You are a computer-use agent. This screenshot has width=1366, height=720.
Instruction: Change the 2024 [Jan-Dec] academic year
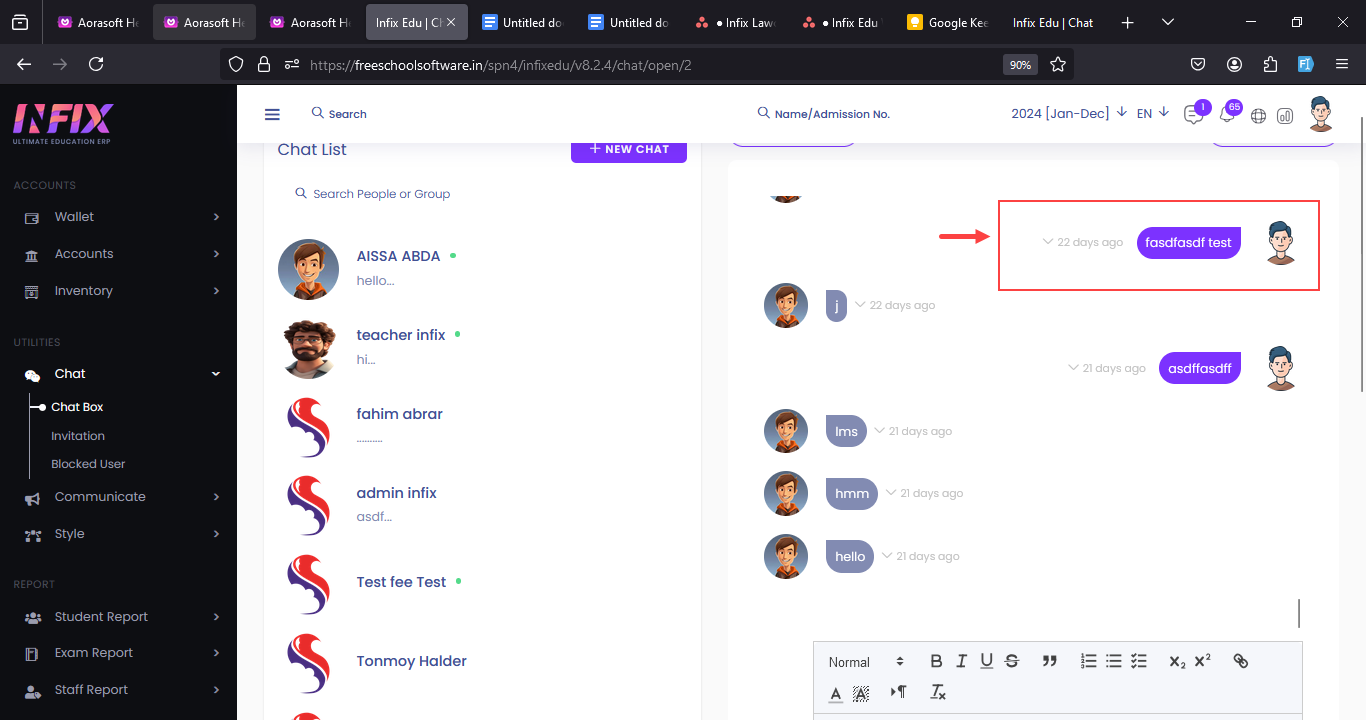point(1069,113)
